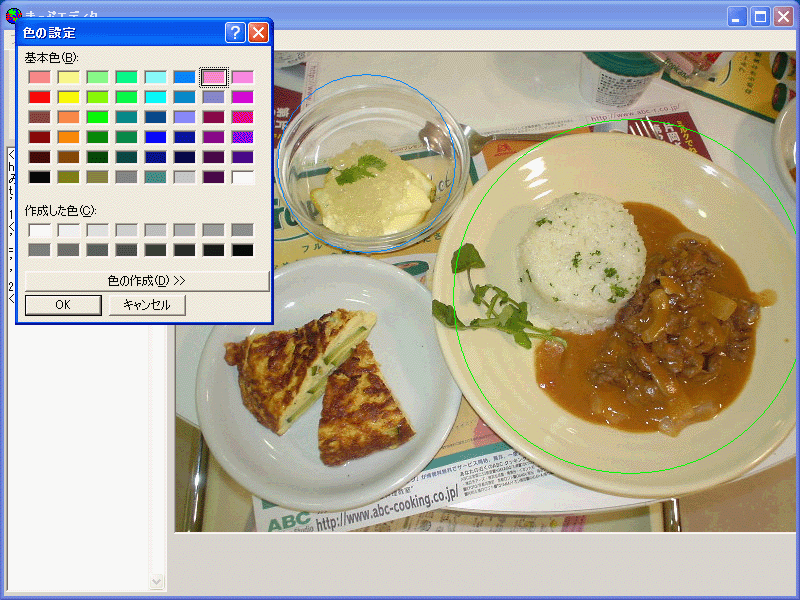This screenshot has height=600, width=800.
Task: Select the white first custom color swatch
Action: [40, 230]
